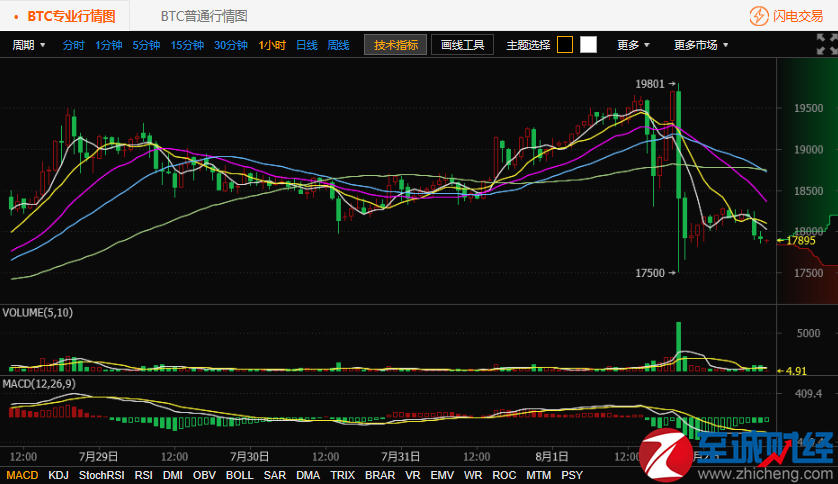838x484 pixels.
Task: Choose the 分时 time-sharing view
Action: (x=74, y=45)
